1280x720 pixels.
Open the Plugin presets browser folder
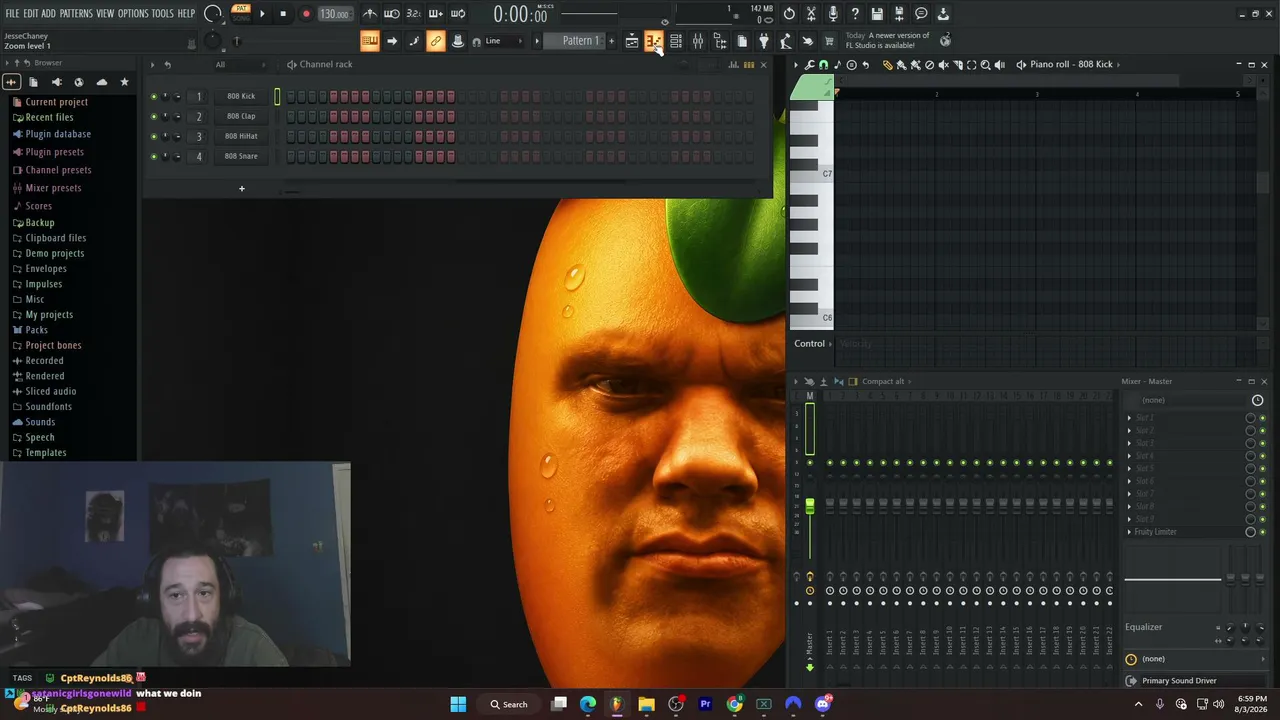point(54,152)
